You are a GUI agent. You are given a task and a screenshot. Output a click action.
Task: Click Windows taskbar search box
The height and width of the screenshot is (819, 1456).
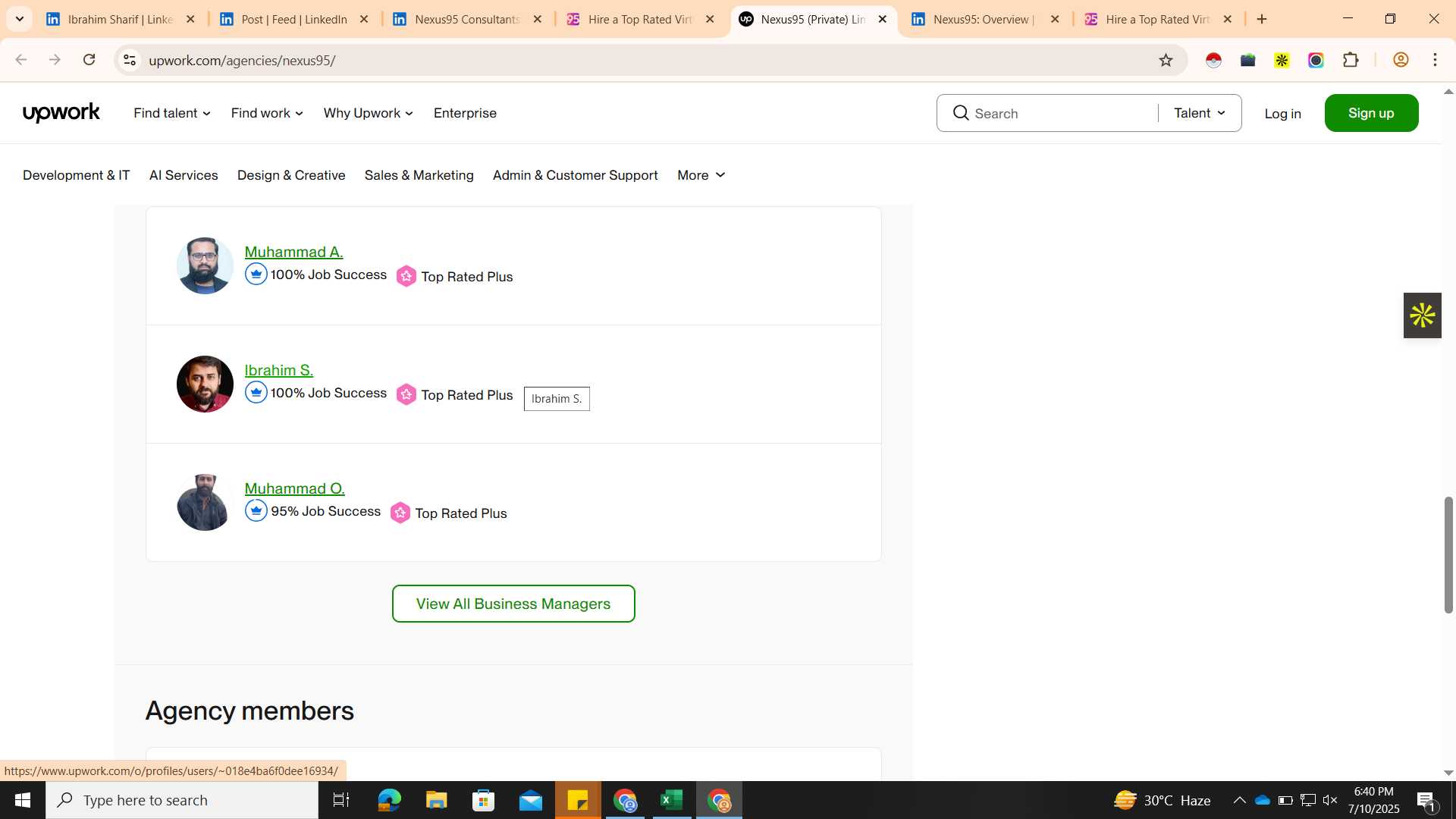[x=182, y=800]
